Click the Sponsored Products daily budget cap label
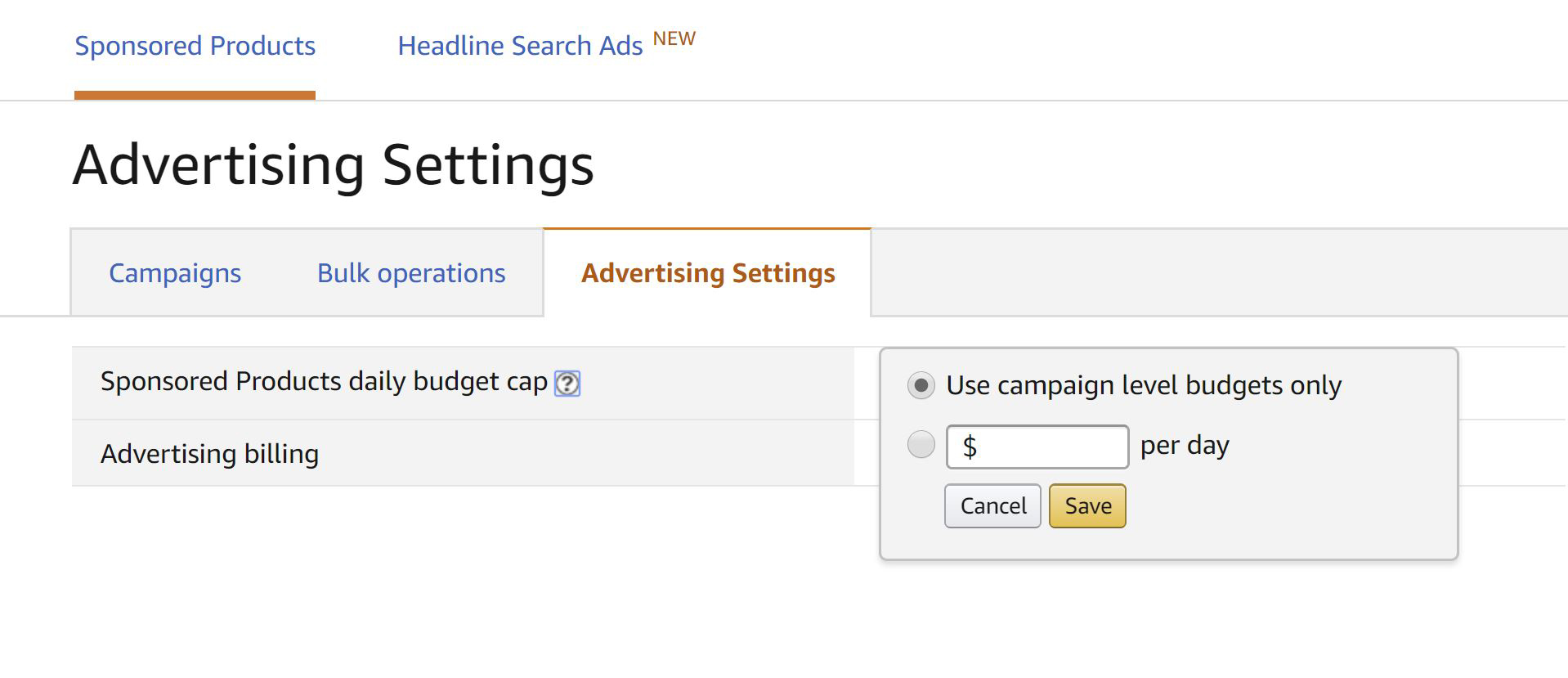Viewport: 1568px width, 678px height. click(324, 382)
